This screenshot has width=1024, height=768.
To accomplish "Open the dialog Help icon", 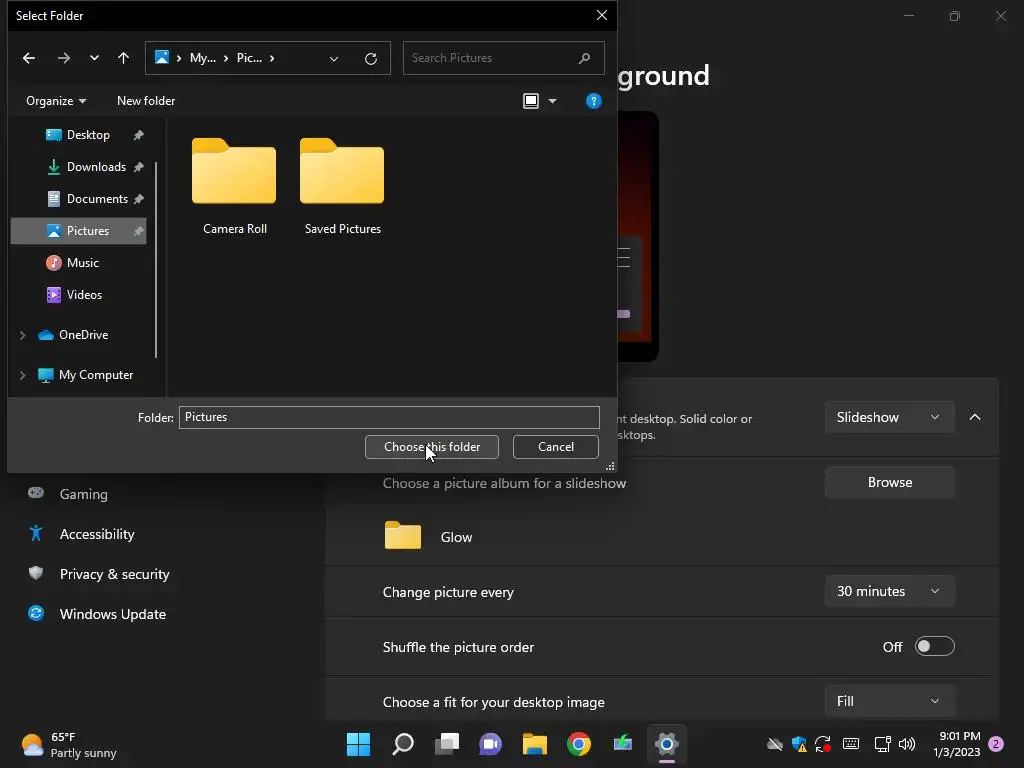I will click(x=593, y=101).
